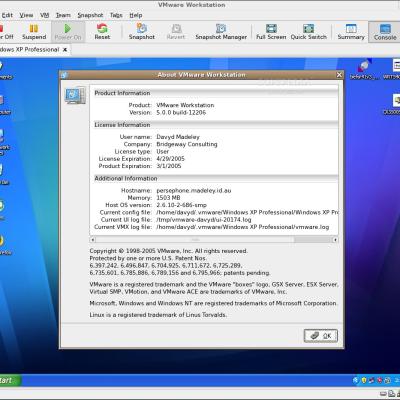Click Host OS version 2.6.10-2-686-smp

pos(181,205)
